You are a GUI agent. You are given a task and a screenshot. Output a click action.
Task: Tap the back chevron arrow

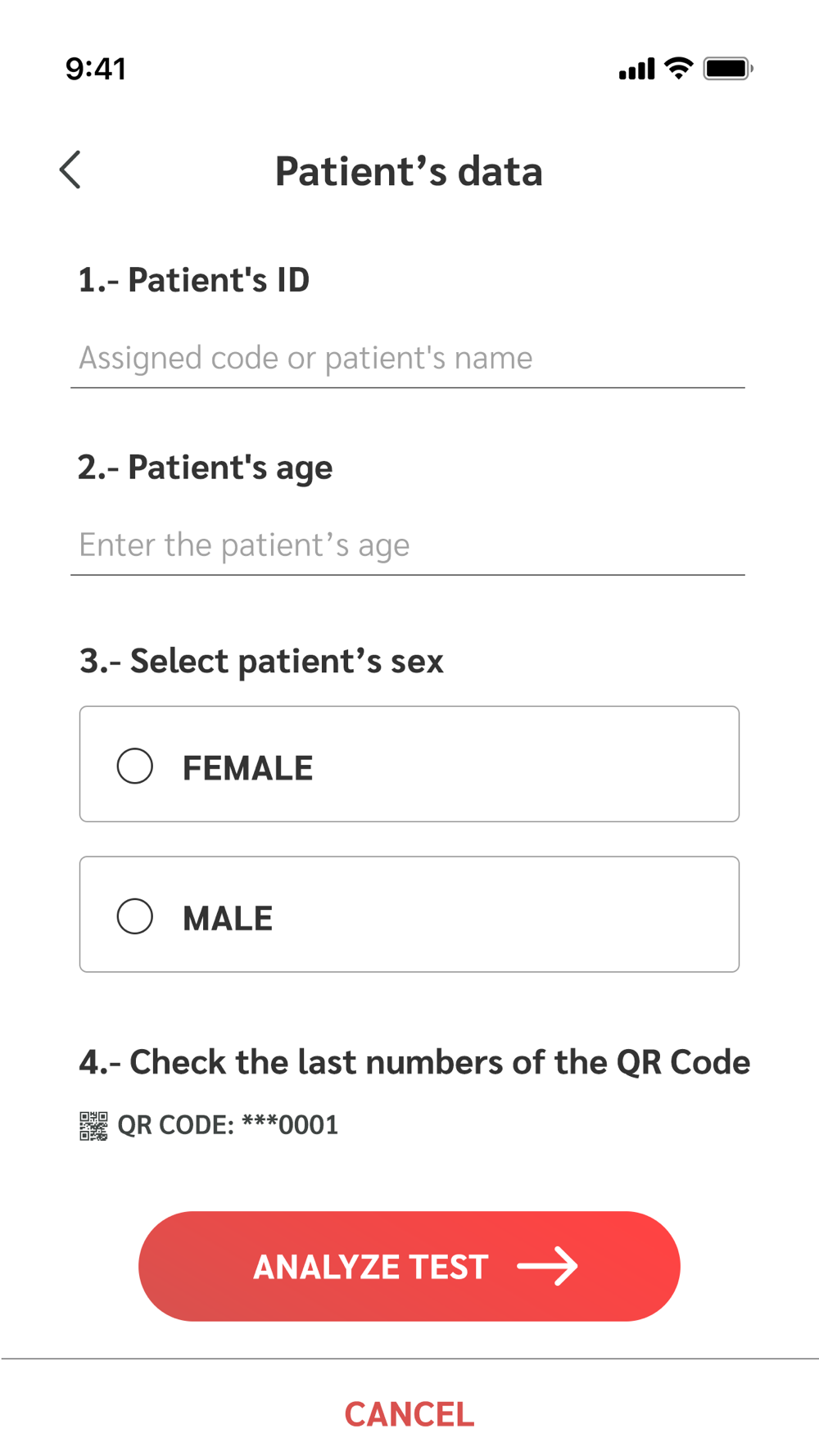pos(71,170)
